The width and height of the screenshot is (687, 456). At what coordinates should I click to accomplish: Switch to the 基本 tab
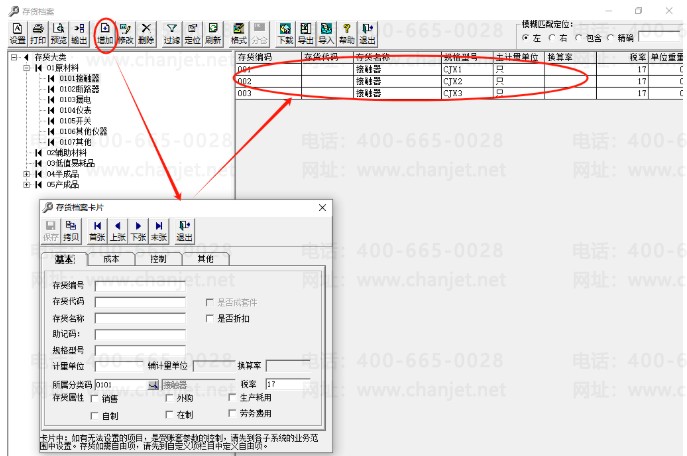pyautogui.click(x=64, y=259)
